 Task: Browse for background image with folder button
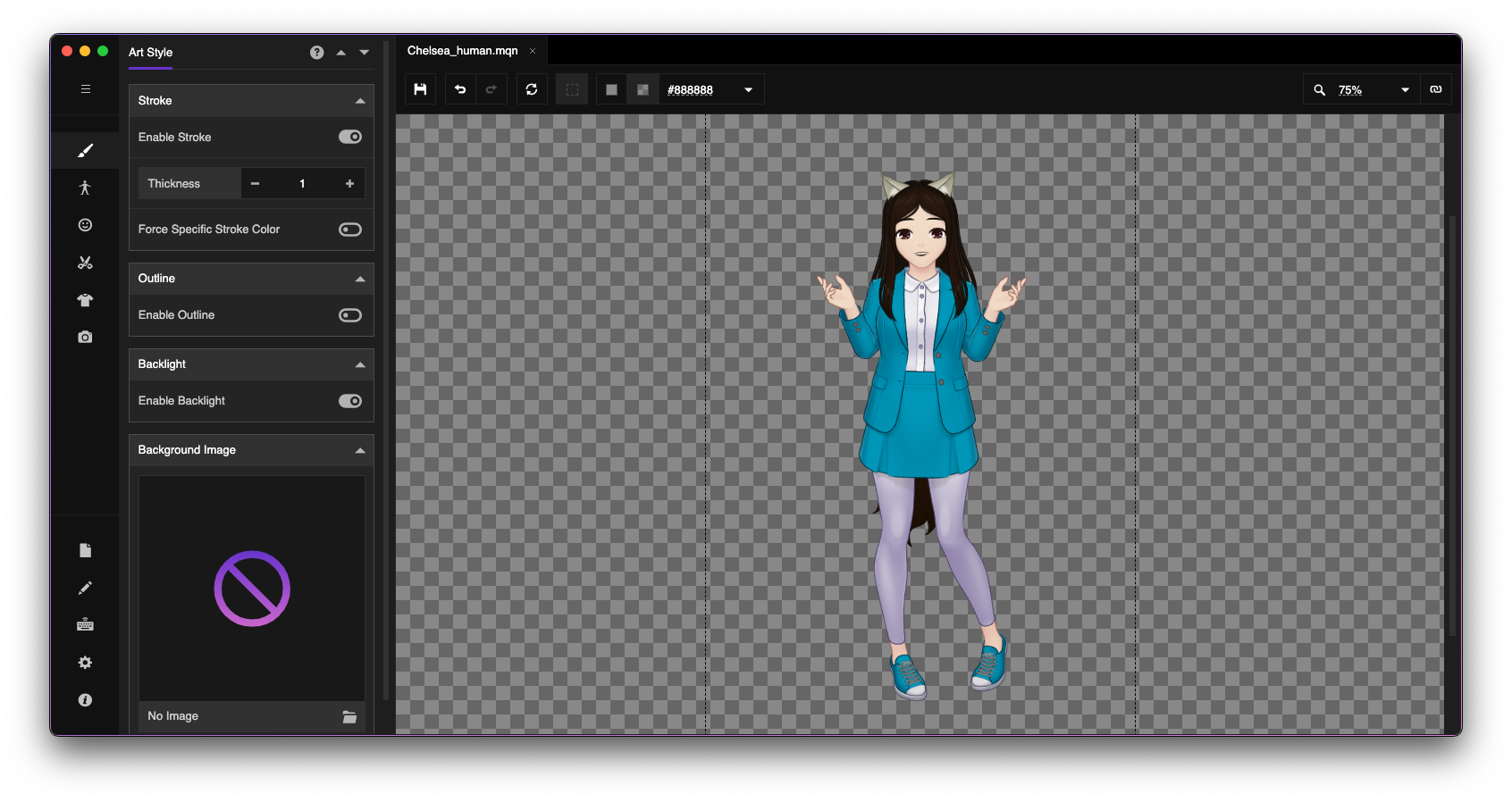coord(349,717)
